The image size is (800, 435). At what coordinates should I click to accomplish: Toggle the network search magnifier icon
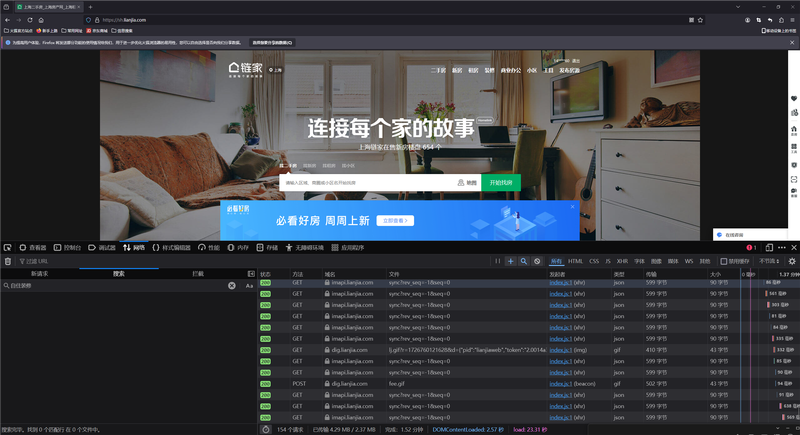click(x=523, y=261)
